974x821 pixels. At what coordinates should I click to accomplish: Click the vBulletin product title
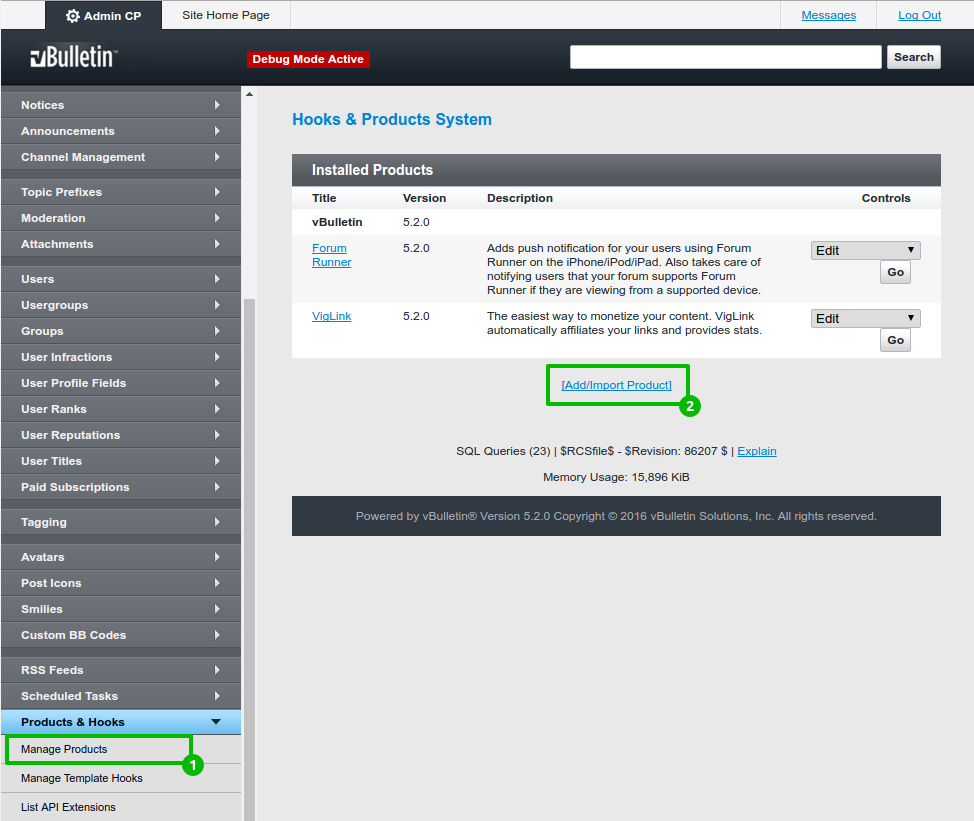337,222
